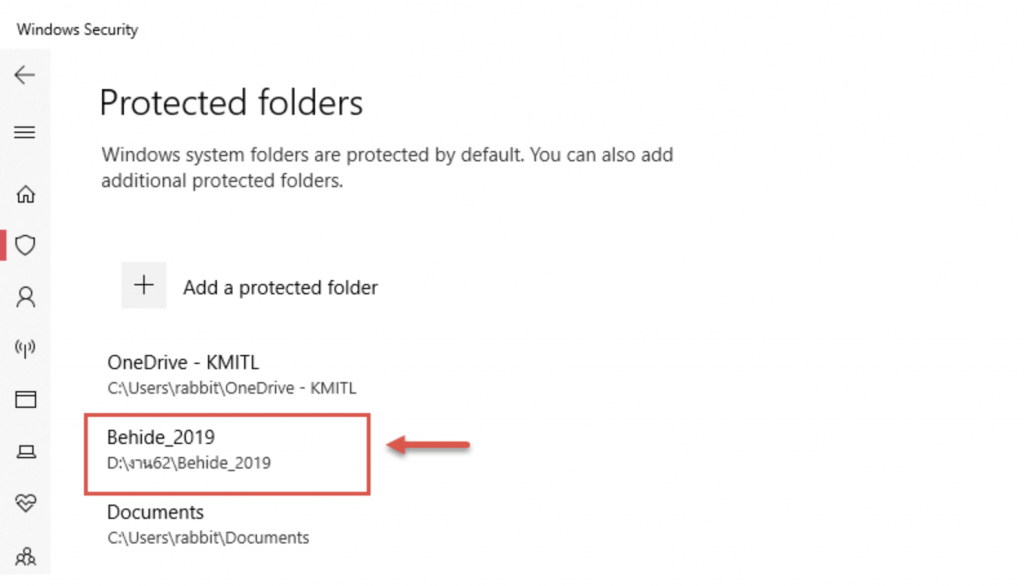Click the "Add a protected folder" label

tap(280, 288)
